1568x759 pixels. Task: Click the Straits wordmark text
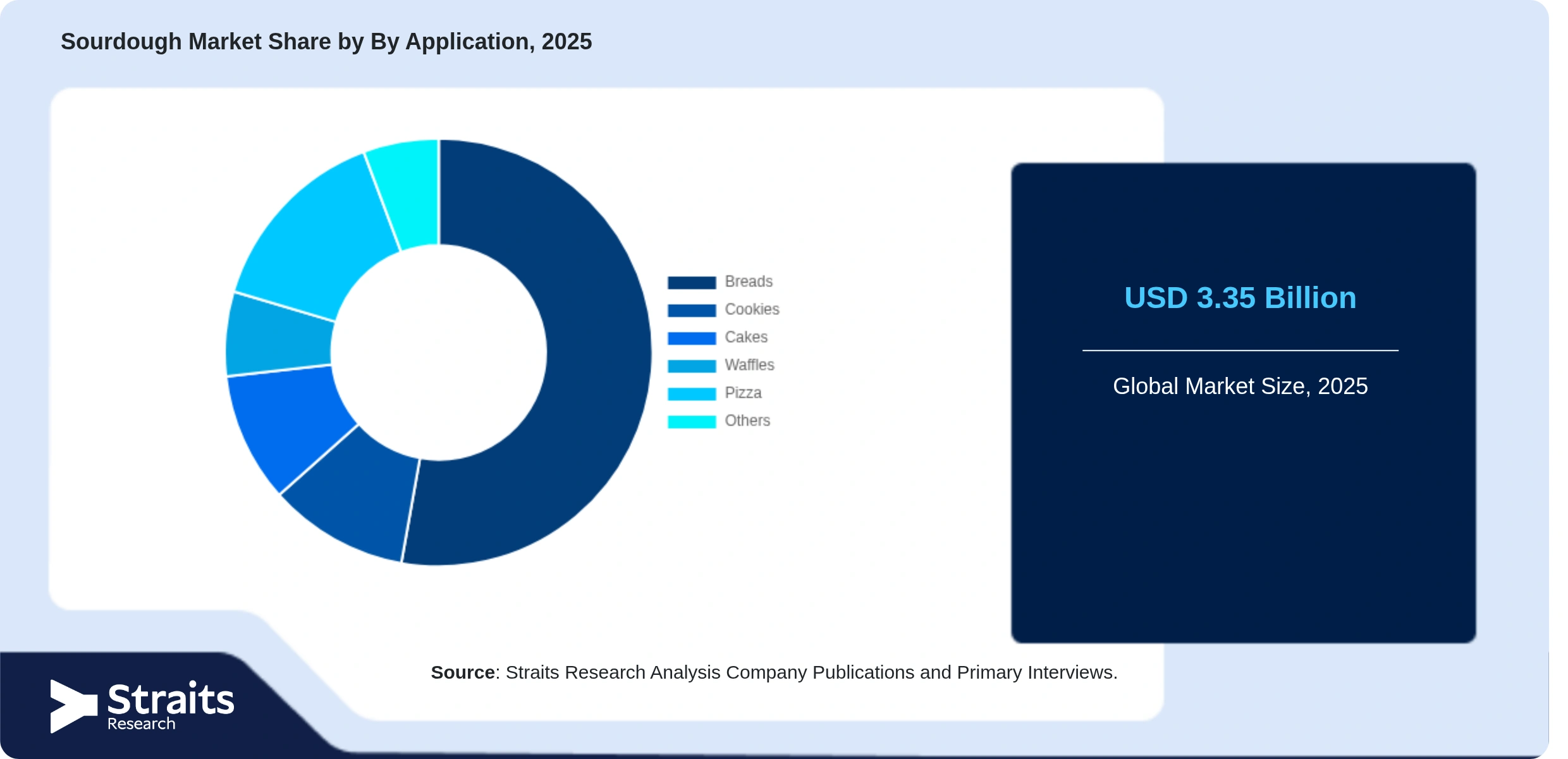pos(171,698)
